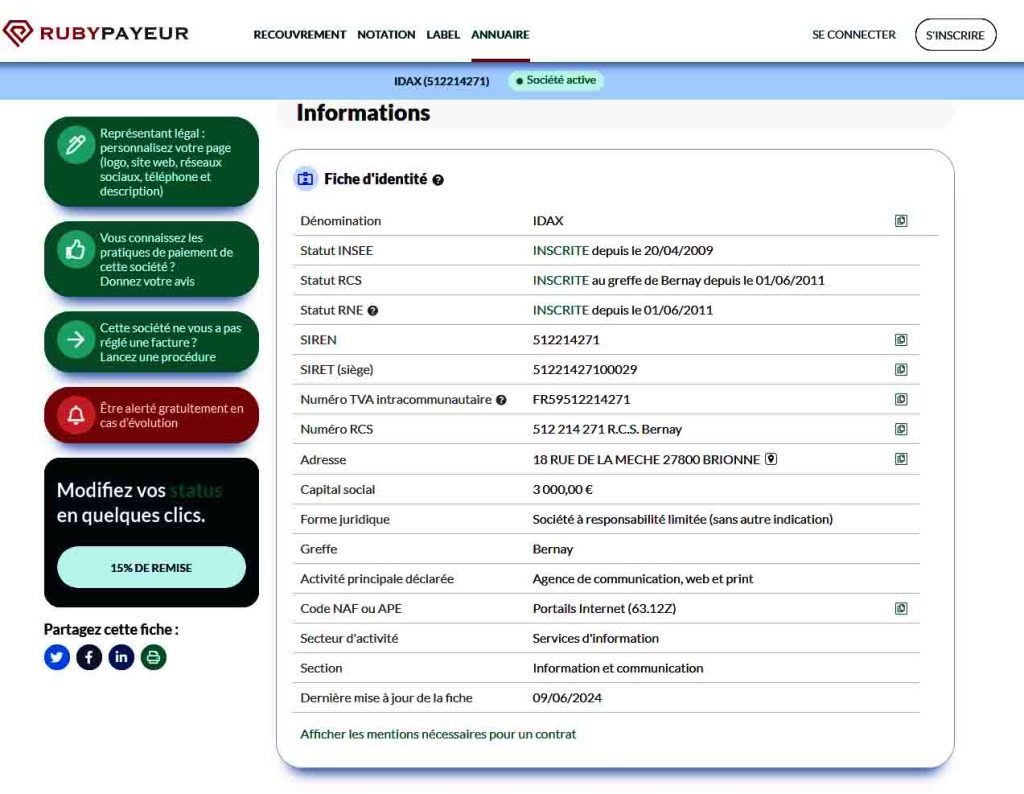Open the Recouvrement menu

[x=299, y=35]
